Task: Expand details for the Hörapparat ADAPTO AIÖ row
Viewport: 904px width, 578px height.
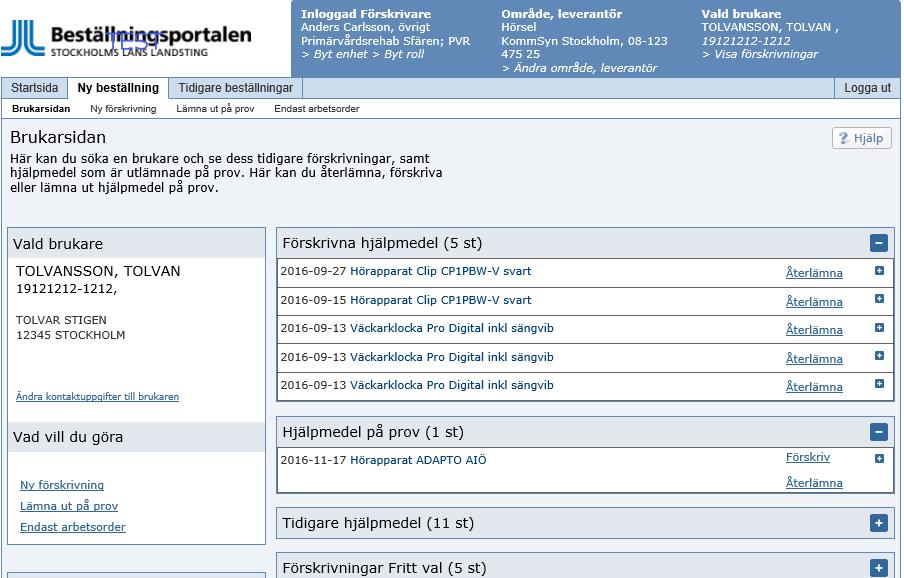Action: [879, 459]
